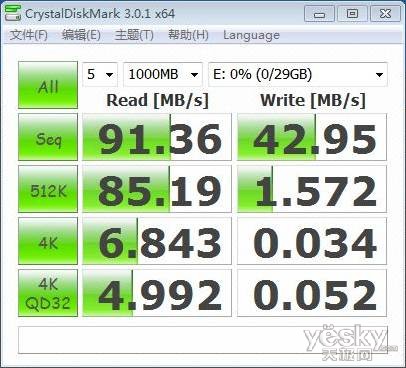Start the 512K benchmark test

pos(48,189)
